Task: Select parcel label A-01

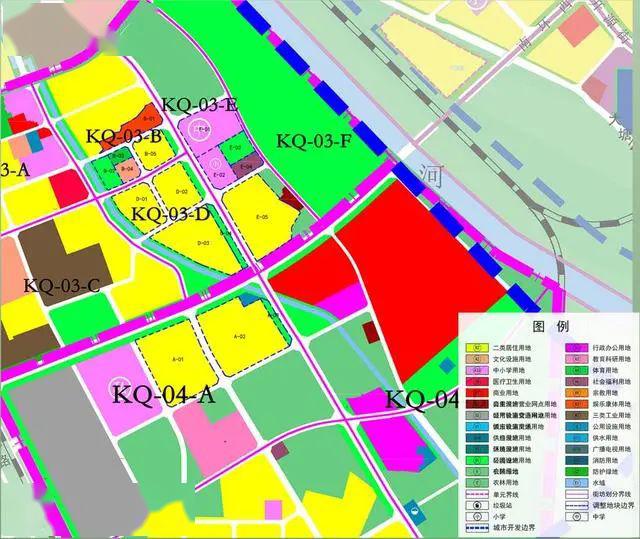Action: [x=178, y=359]
